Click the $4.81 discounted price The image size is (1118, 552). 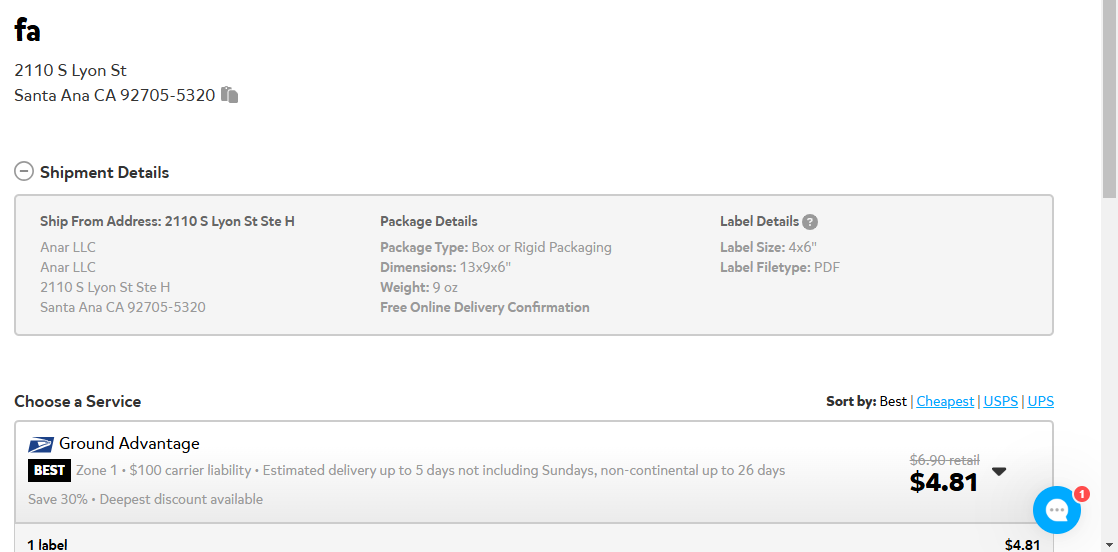click(943, 483)
